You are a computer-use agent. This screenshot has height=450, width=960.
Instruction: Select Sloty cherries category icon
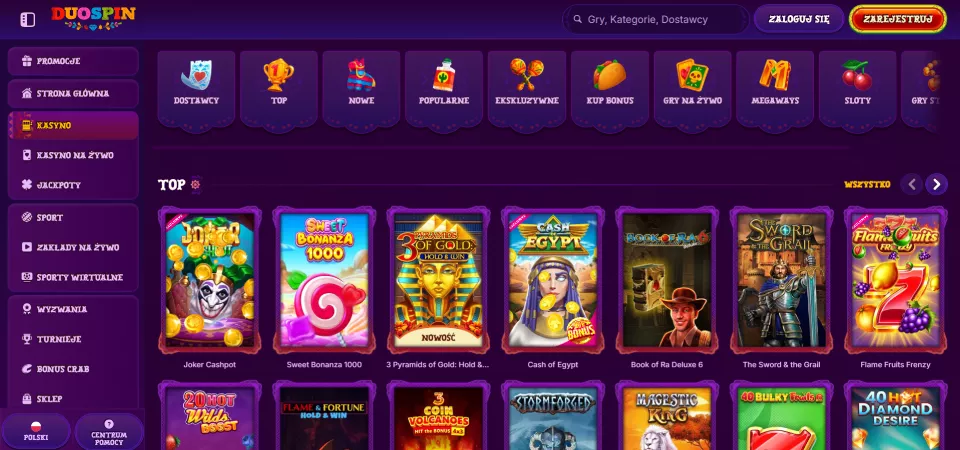(857, 75)
